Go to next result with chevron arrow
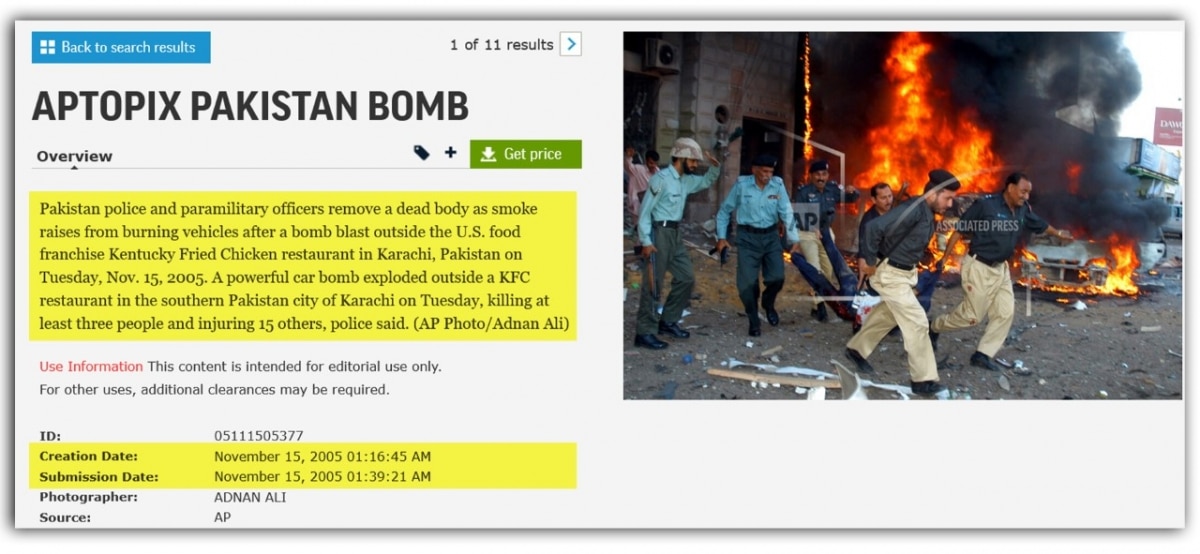This screenshot has height=554, width=1200. pyautogui.click(x=570, y=44)
